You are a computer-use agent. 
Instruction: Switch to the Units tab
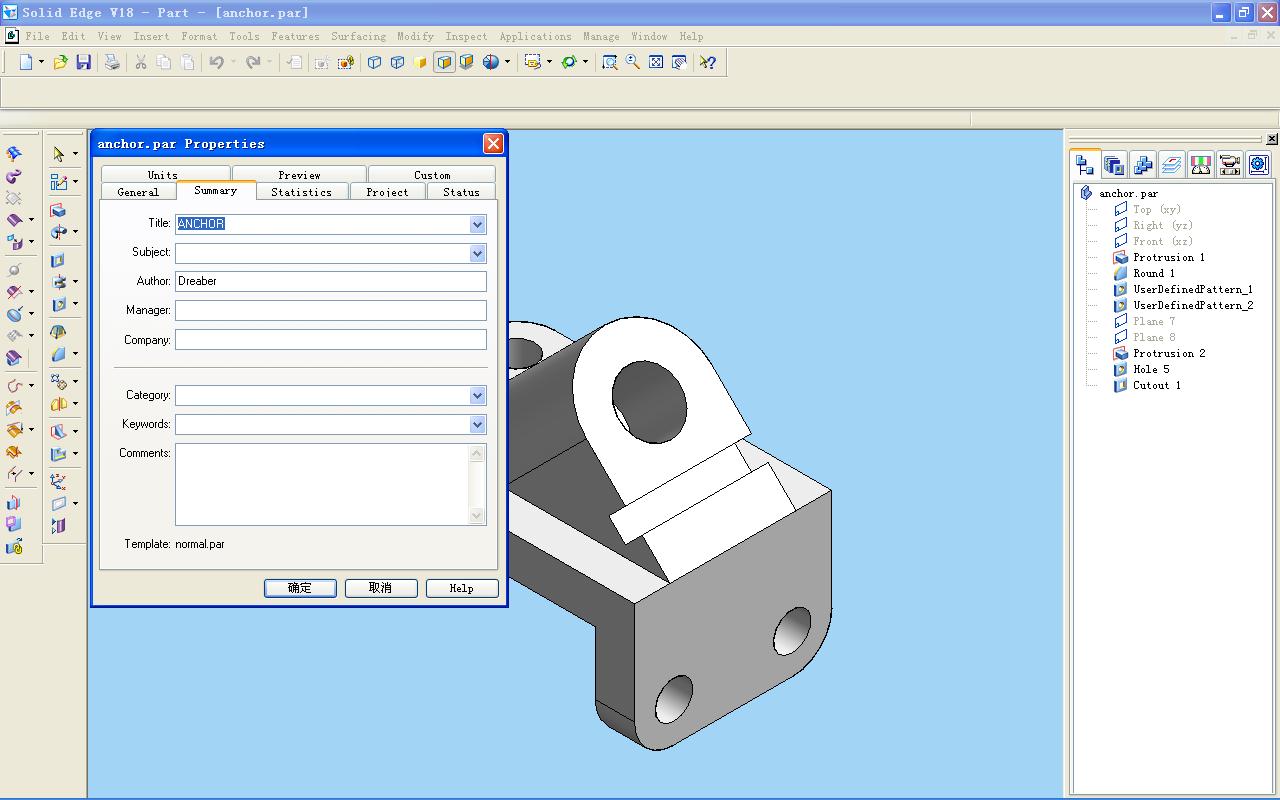[163, 174]
